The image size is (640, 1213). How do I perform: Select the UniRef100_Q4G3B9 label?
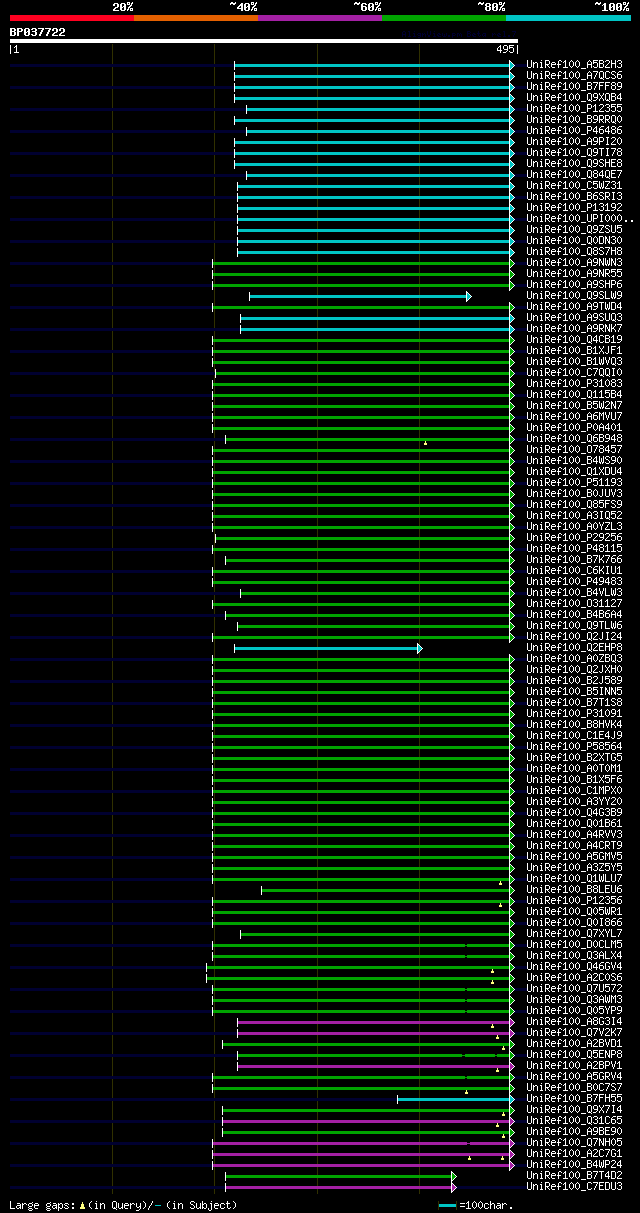[574, 812]
